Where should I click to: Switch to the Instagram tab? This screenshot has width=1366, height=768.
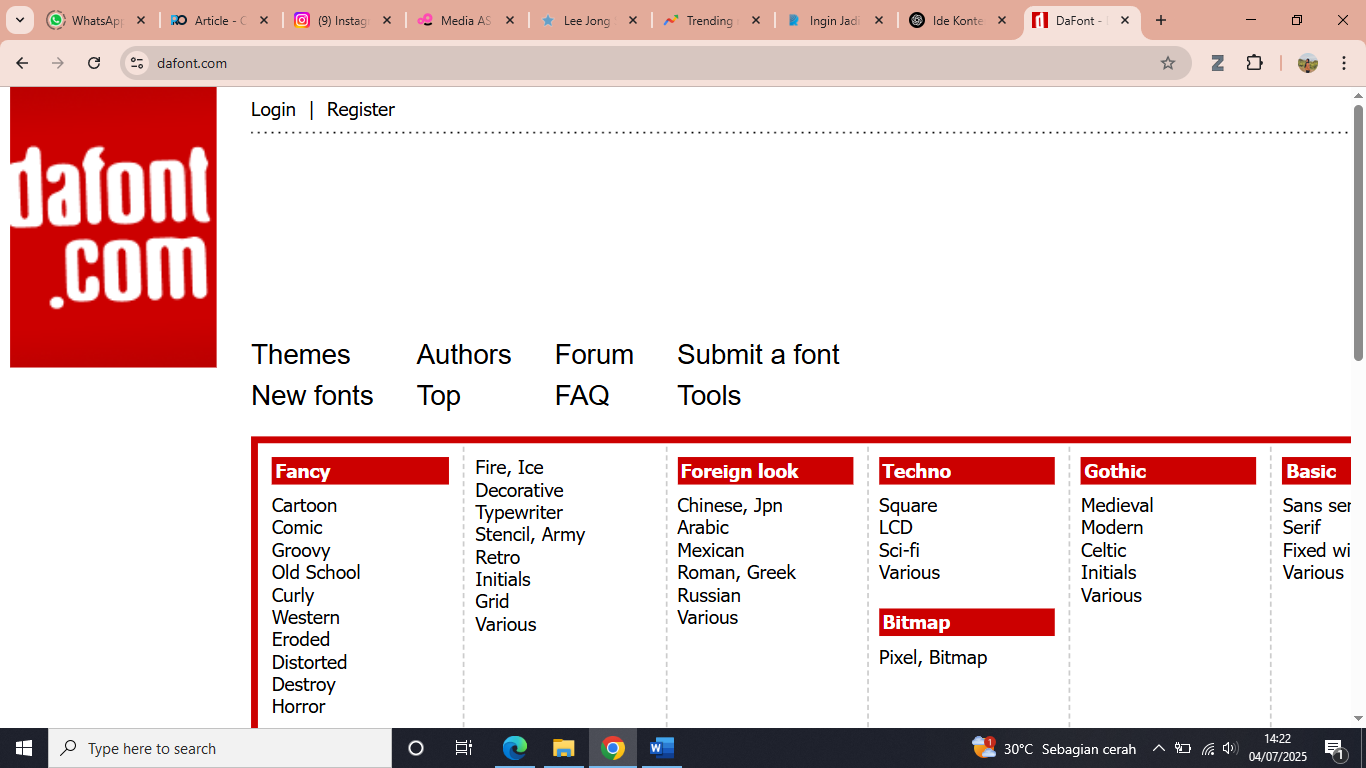pyautogui.click(x=343, y=20)
